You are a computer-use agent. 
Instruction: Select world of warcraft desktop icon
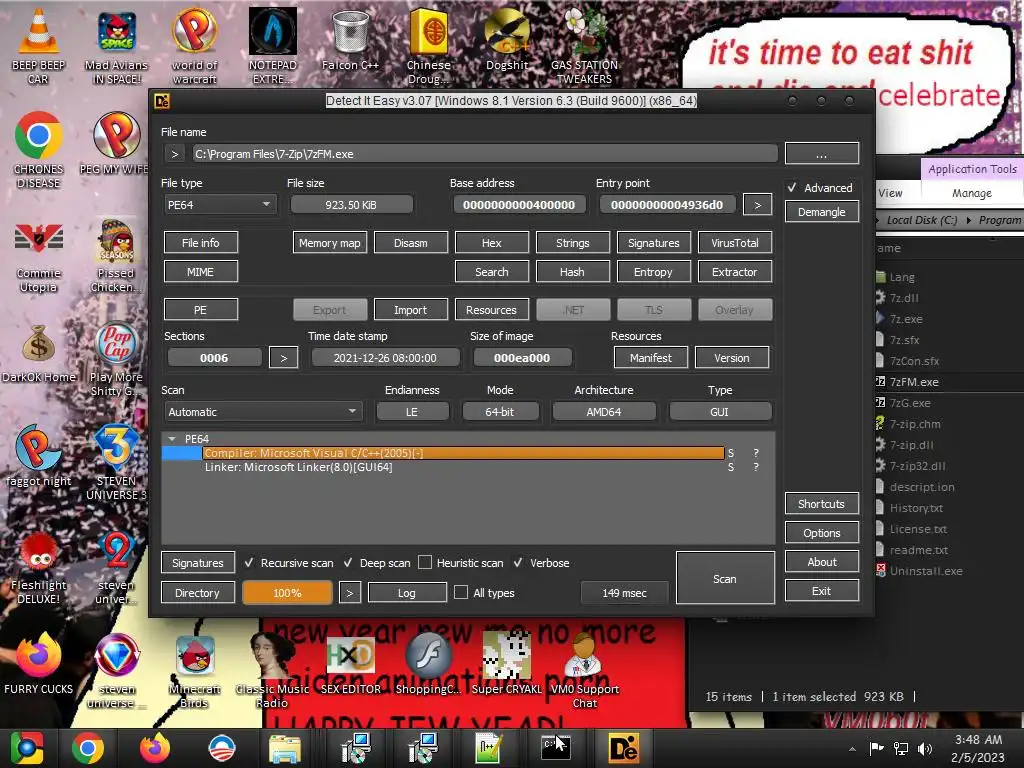[x=194, y=46]
